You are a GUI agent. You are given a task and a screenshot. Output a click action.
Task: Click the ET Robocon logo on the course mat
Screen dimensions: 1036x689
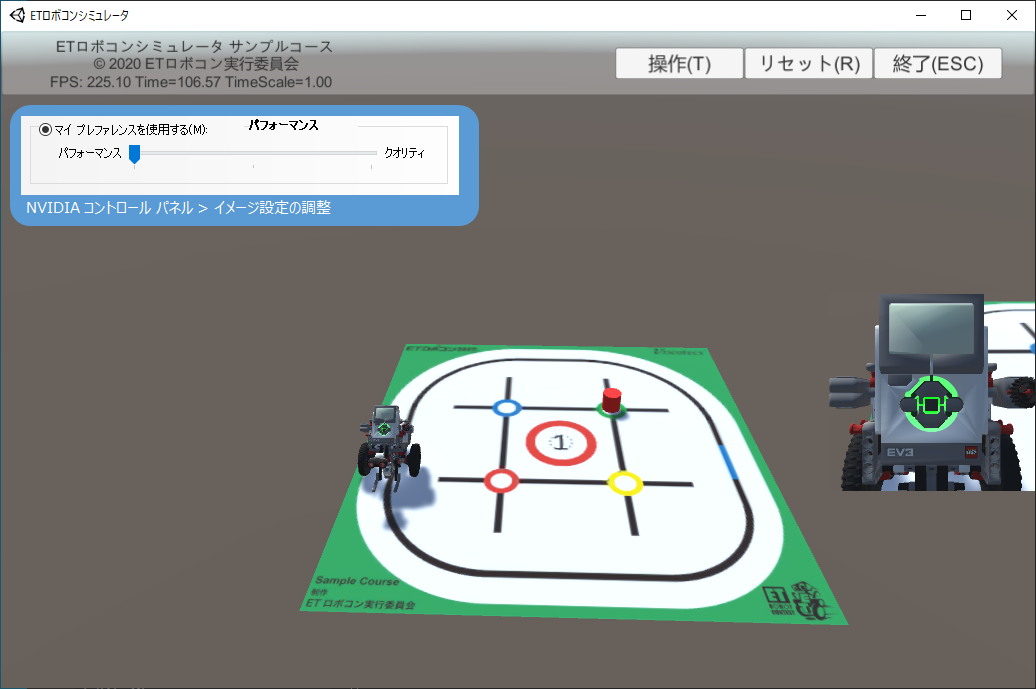(796, 600)
